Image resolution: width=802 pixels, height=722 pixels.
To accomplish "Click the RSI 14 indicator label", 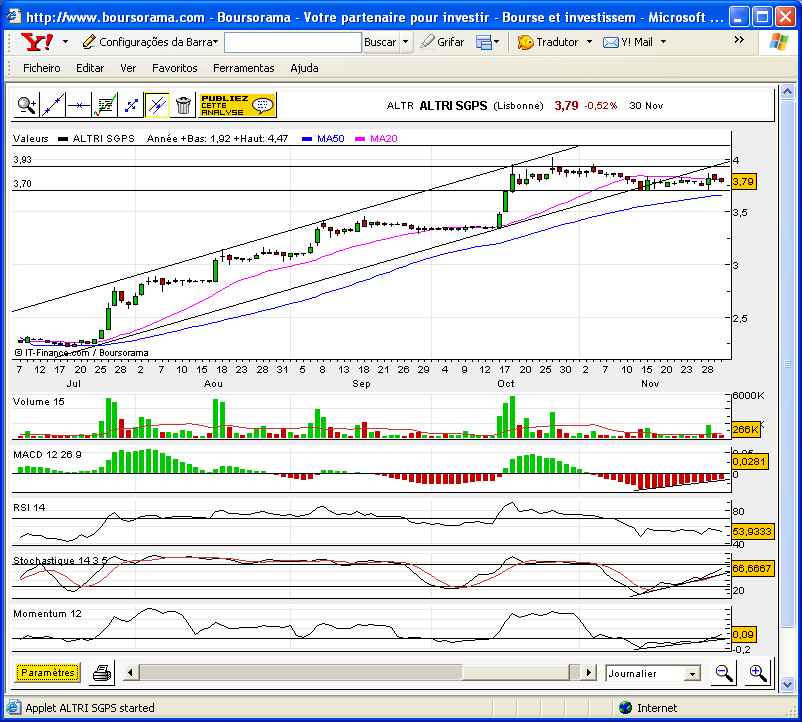I will tap(29, 507).
